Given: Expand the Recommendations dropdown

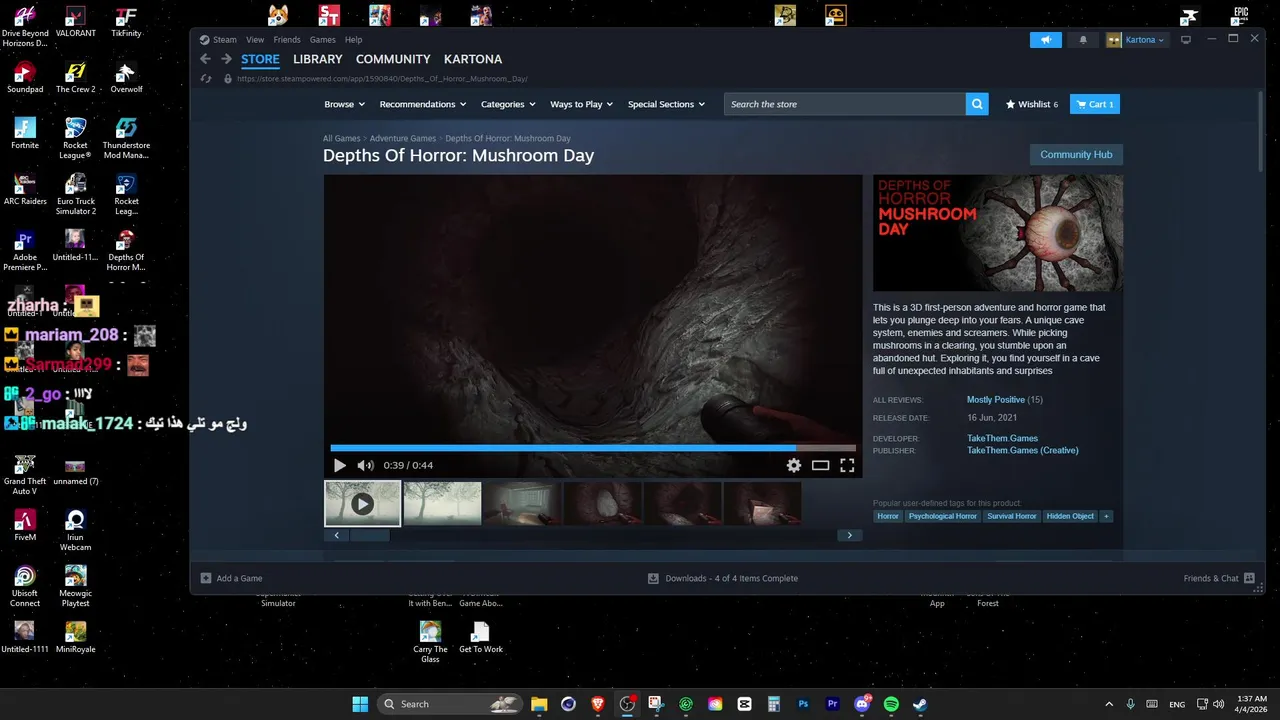Looking at the screenshot, I should pos(423,104).
